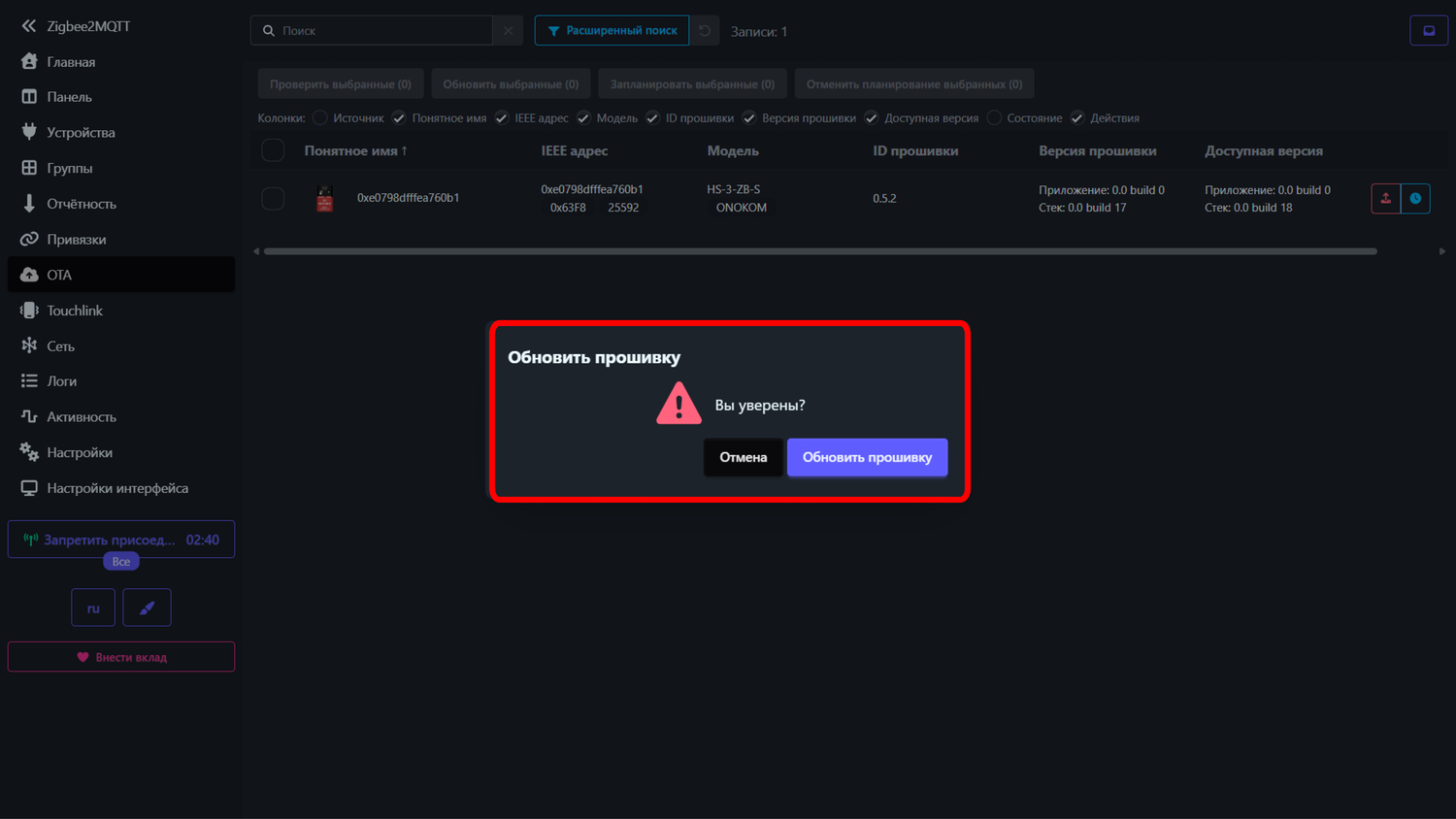Open theme picker with brush icon
The width and height of the screenshot is (1456, 819).
tap(147, 607)
